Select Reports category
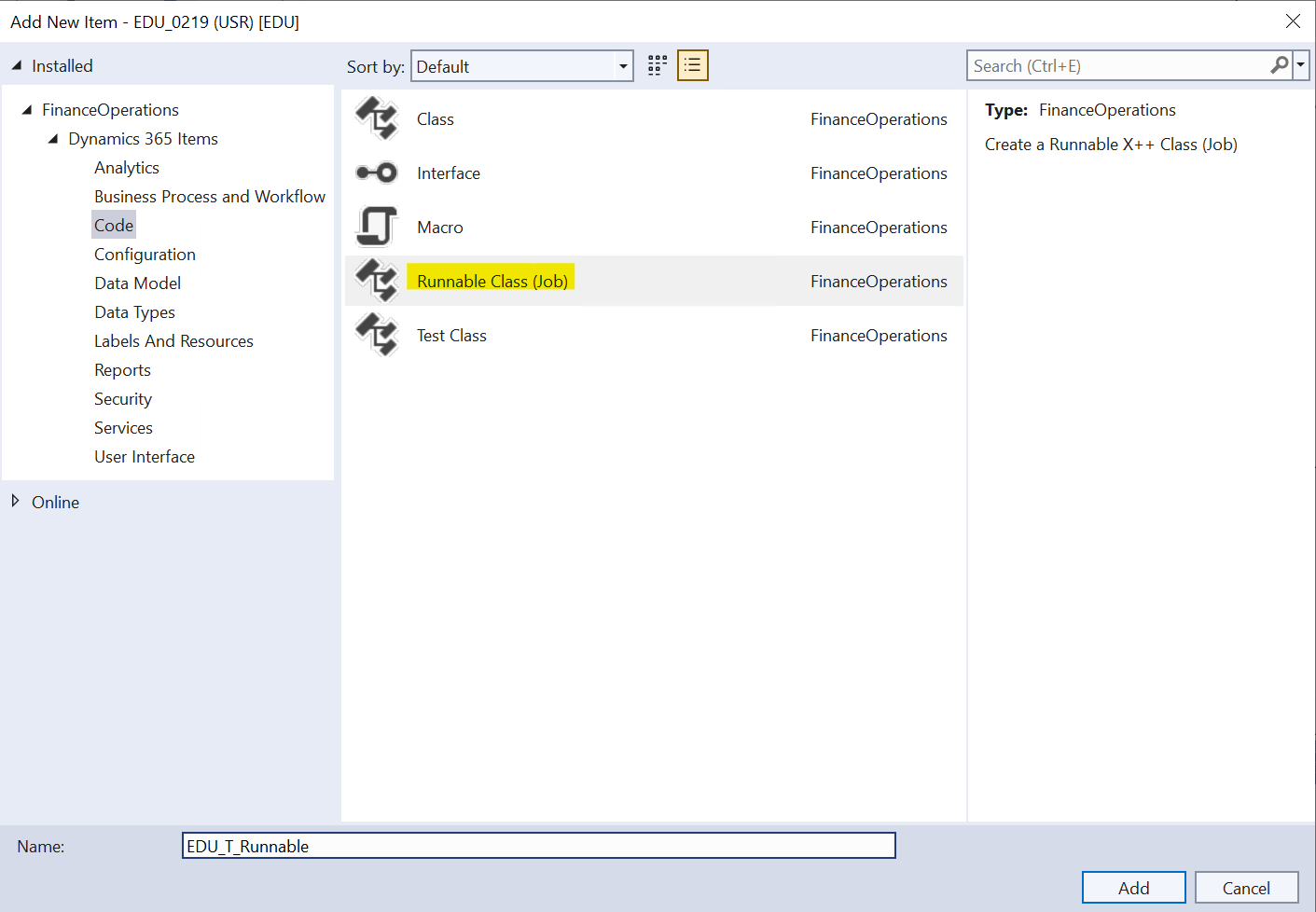The width and height of the screenshot is (1316, 912). tap(122, 370)
